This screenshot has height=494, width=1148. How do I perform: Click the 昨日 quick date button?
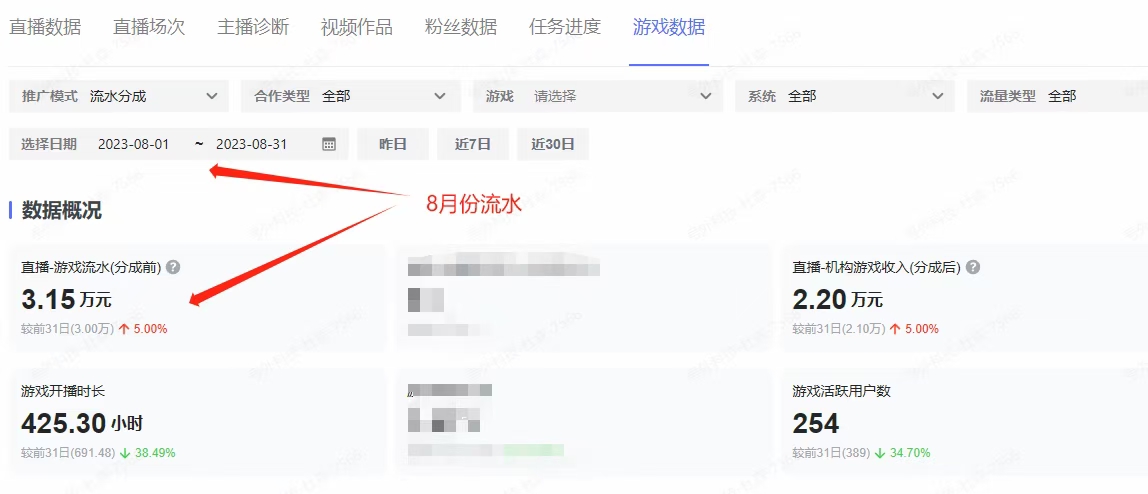pyautogui.click(x=393, y=144)
